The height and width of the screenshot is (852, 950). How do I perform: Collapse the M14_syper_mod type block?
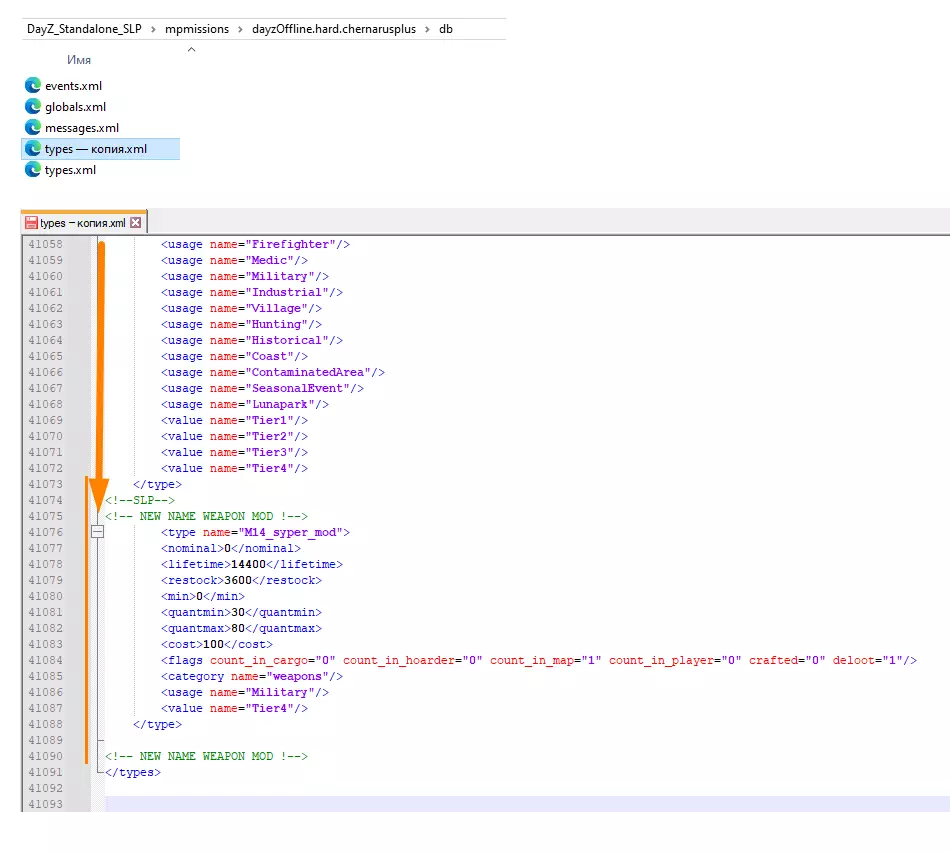tap(97, 532)
